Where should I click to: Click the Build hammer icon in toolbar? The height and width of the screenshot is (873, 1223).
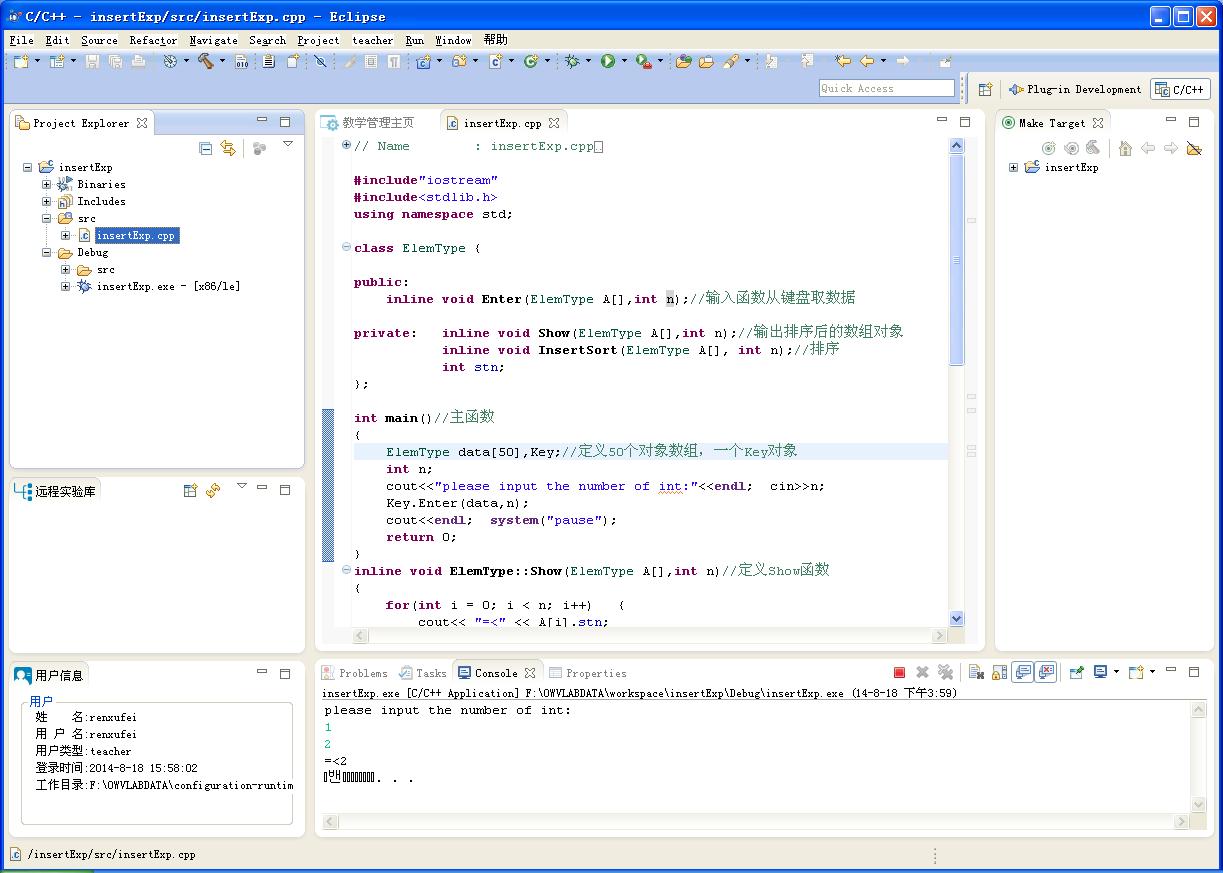pos(205,62)
